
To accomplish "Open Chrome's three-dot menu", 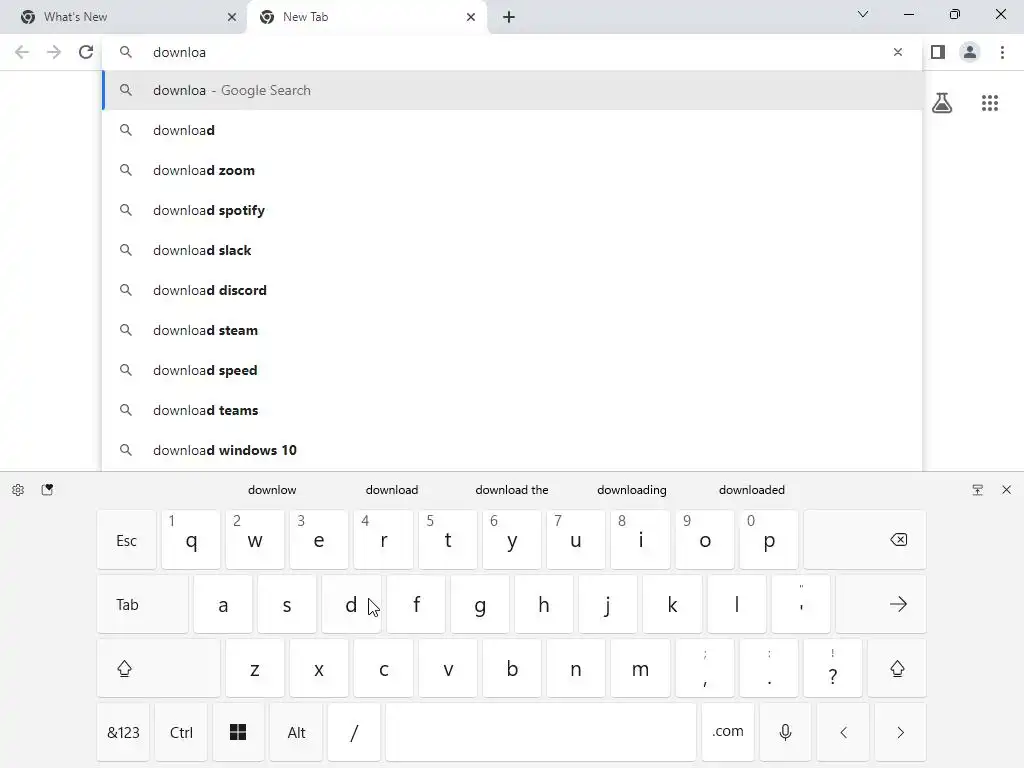I will pos(1002,52).
